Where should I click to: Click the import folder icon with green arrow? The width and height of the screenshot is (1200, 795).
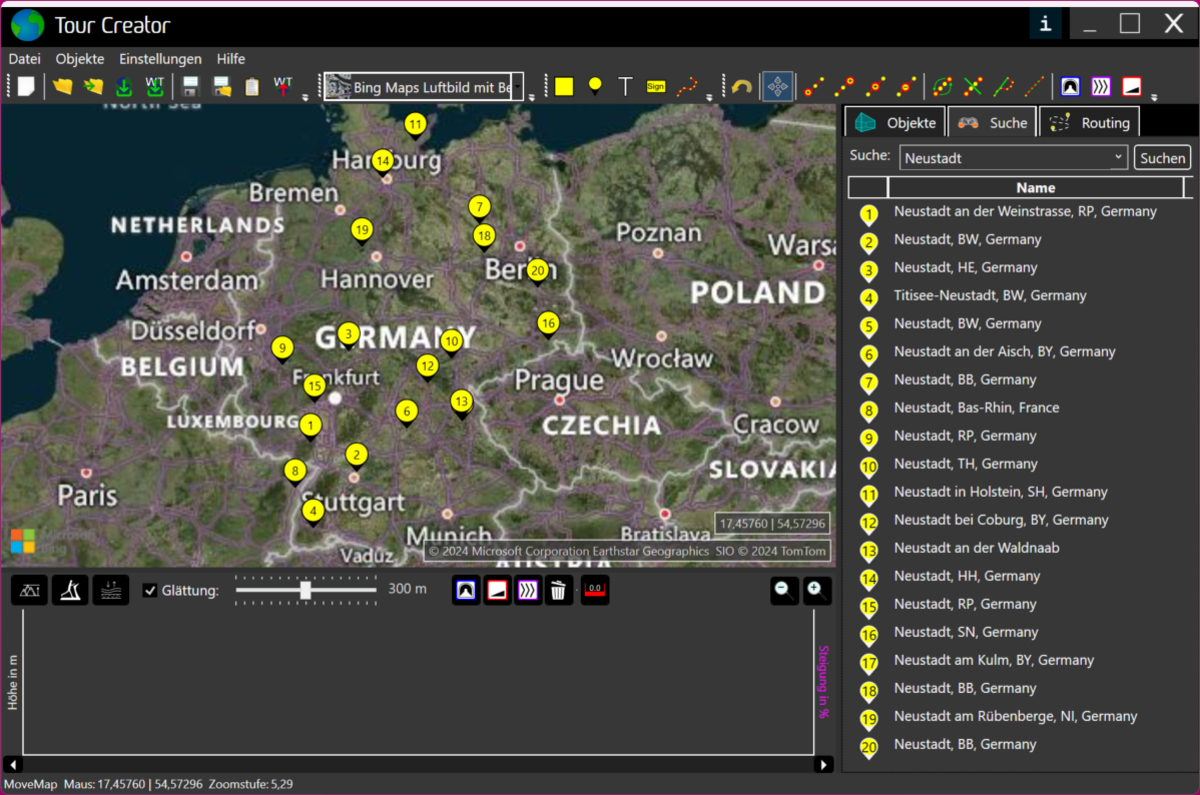click(x=94, y=87)
